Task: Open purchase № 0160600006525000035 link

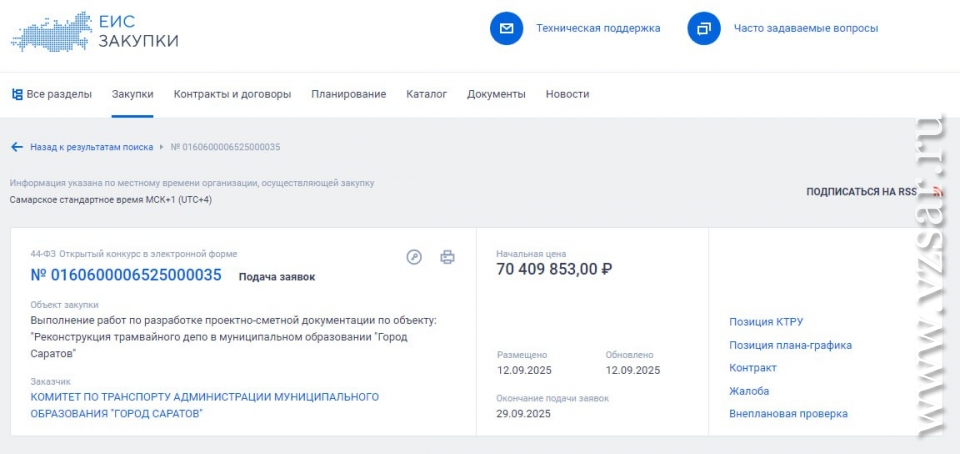Action: [x=126, y=275]
